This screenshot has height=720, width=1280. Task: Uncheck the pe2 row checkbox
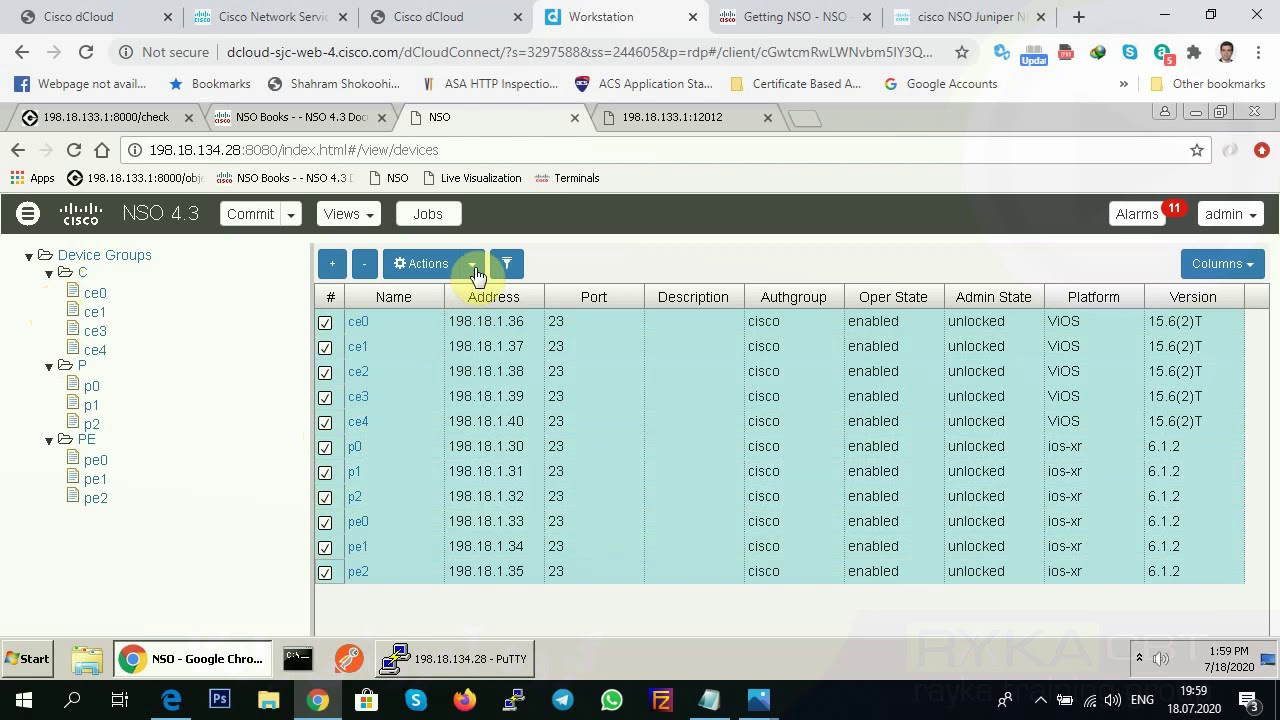coord(325,573)
